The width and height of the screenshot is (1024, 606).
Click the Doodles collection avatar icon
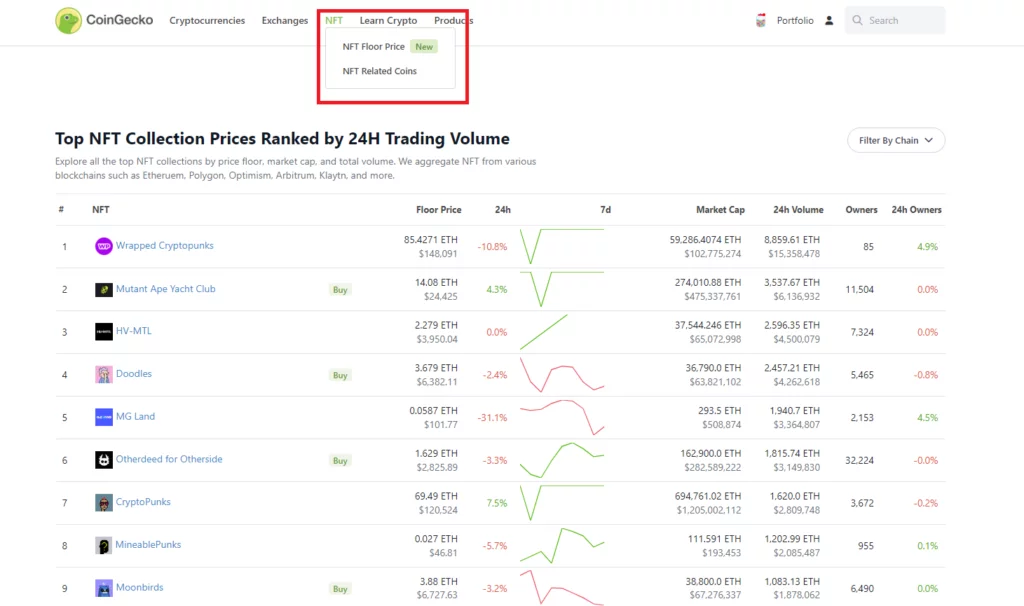coord(103,374)
